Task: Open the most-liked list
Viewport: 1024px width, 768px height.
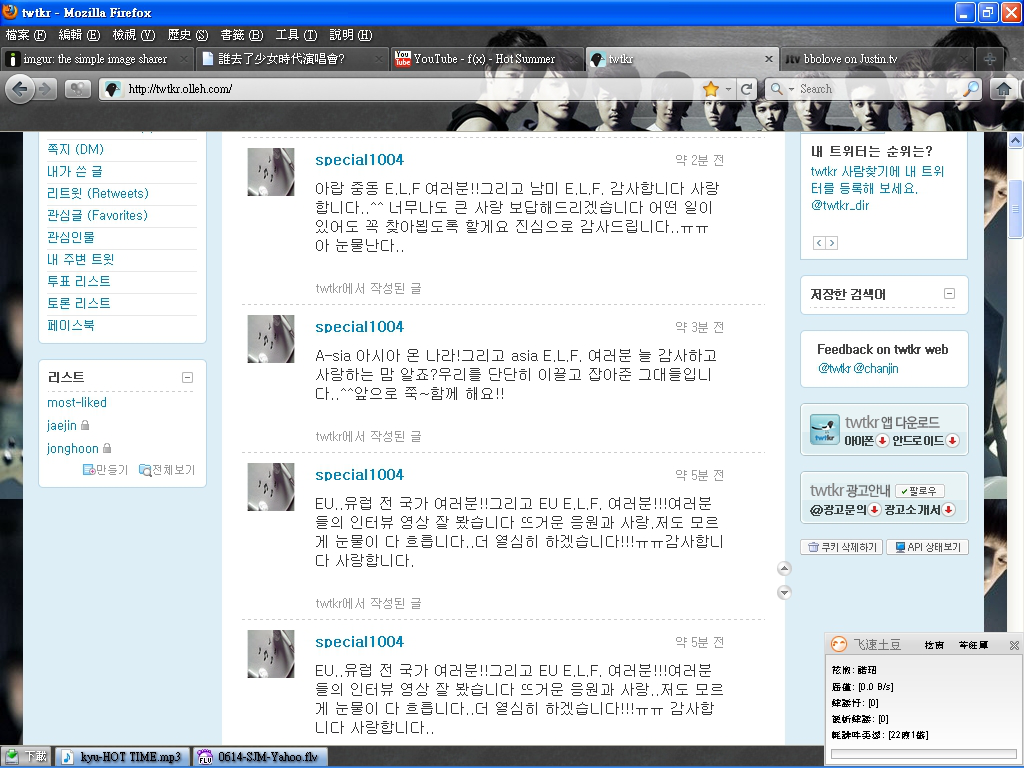Action: (x=76, y=402)
